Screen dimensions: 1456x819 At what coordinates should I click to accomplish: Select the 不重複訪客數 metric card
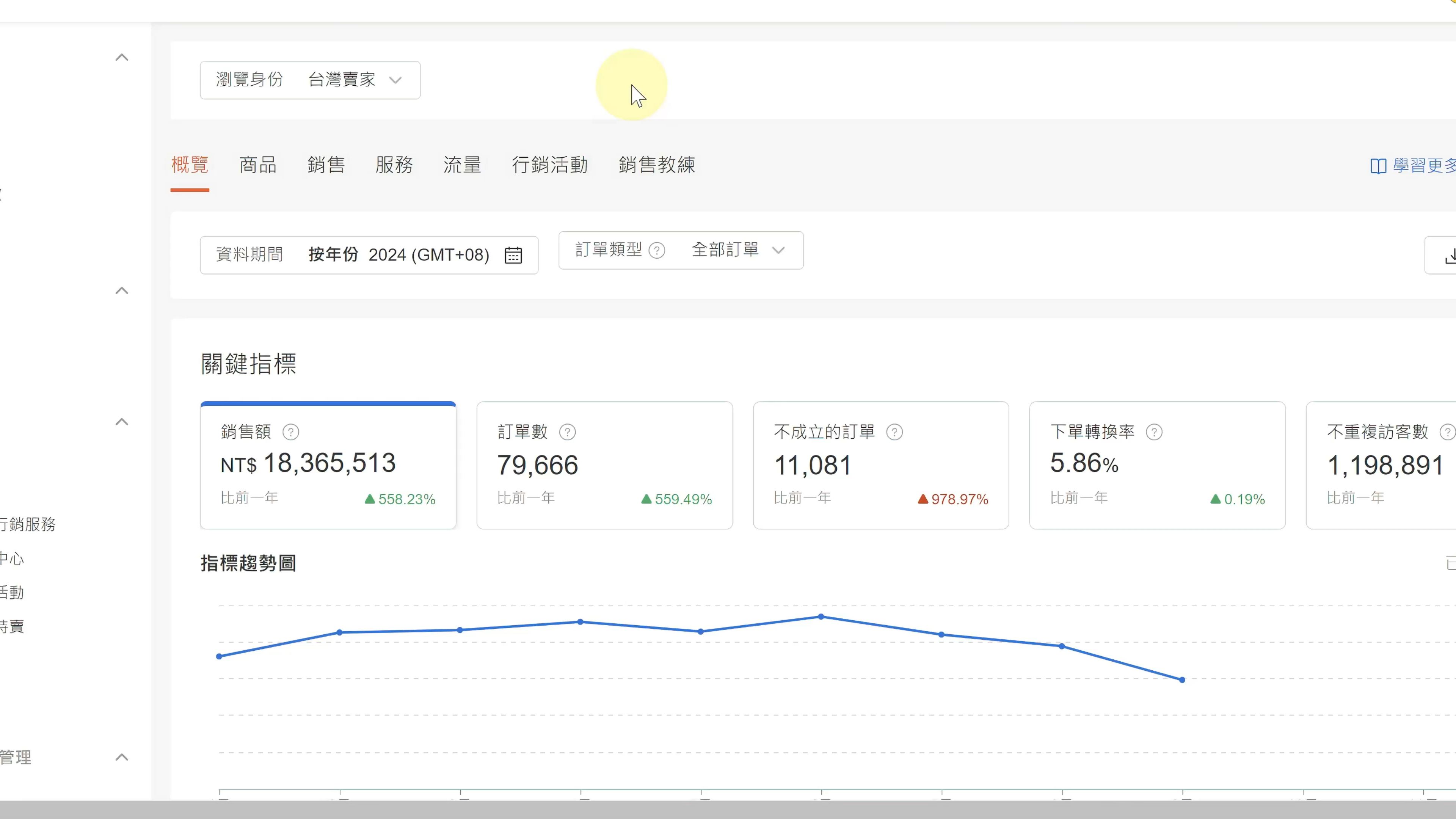point(1381,465)
